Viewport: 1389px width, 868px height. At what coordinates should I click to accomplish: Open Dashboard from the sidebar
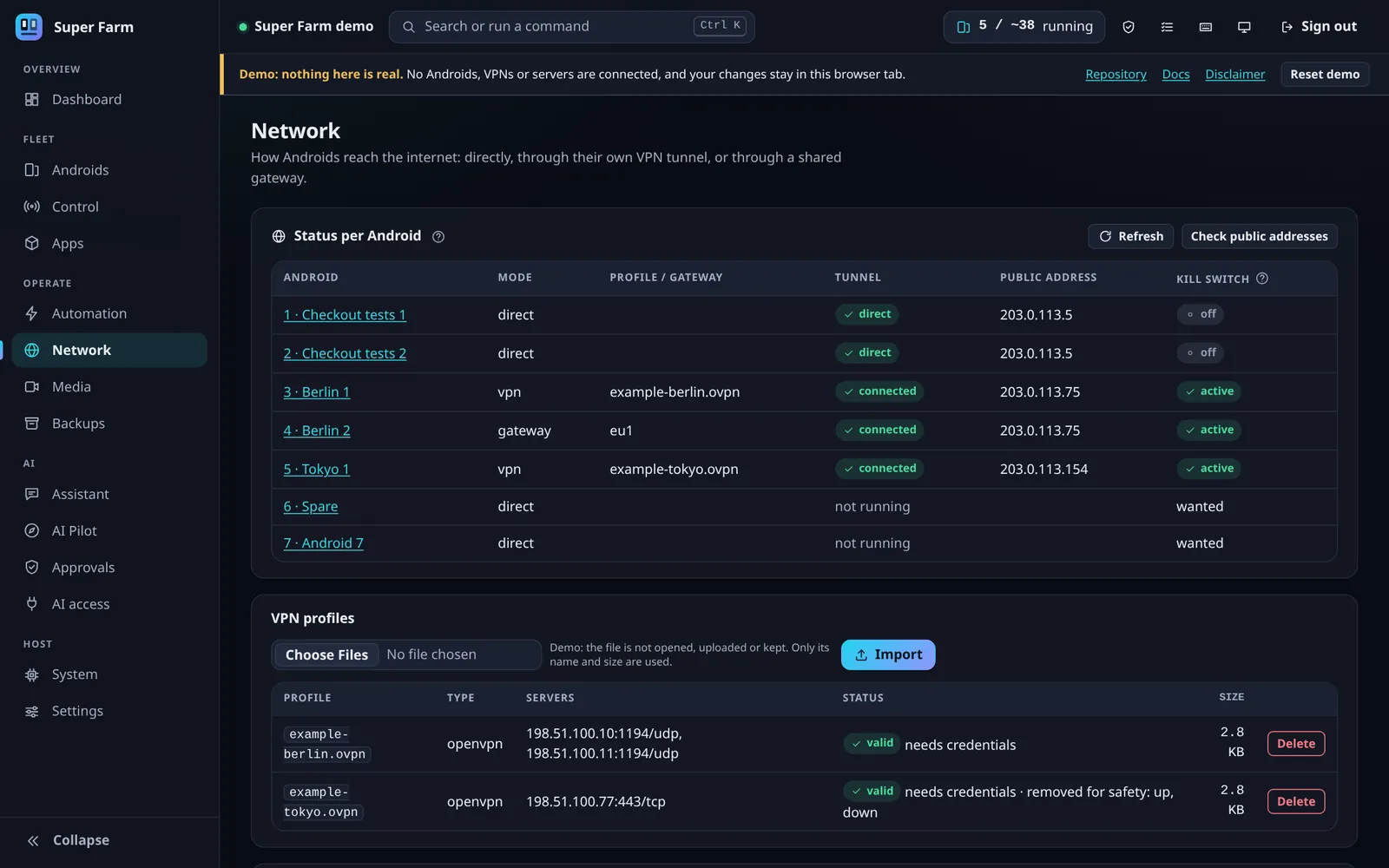point(109,99)
